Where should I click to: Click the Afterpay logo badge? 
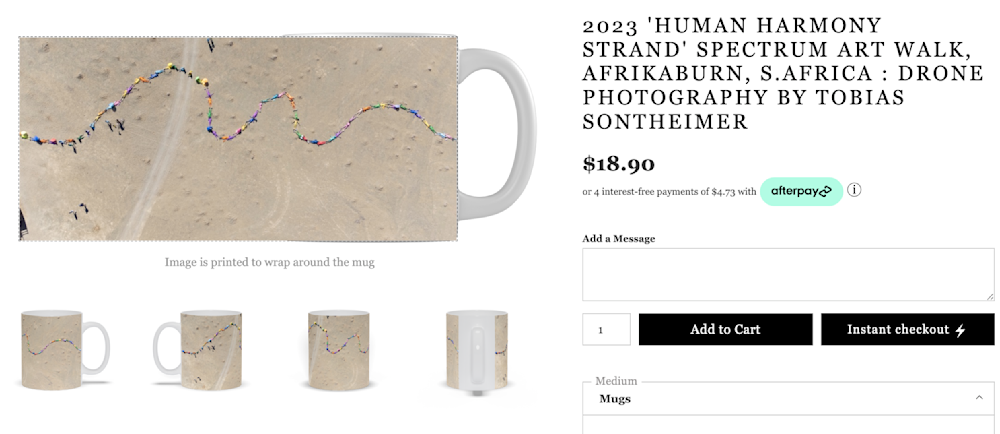pyautogui.click(x=801, y=191)
